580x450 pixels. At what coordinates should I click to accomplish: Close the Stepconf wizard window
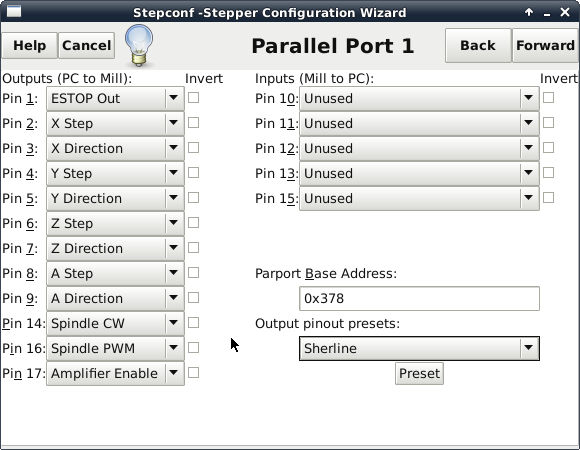click(x=565, y=12)
